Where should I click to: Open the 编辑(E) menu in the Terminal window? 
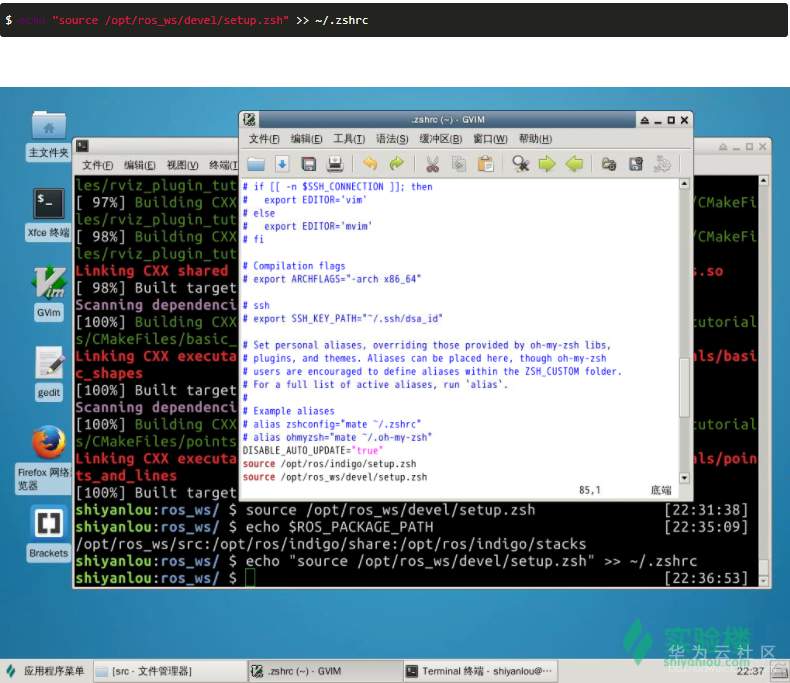[x=140, y=165]
